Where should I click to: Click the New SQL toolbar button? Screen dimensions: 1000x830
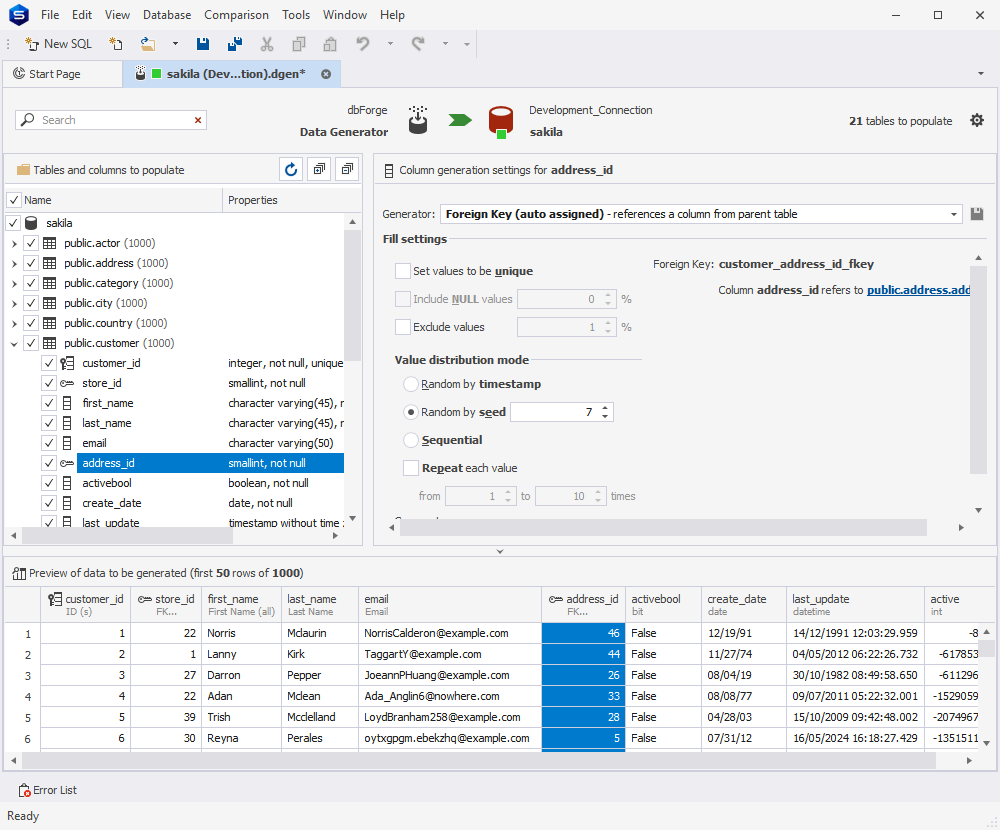point(58,44)
